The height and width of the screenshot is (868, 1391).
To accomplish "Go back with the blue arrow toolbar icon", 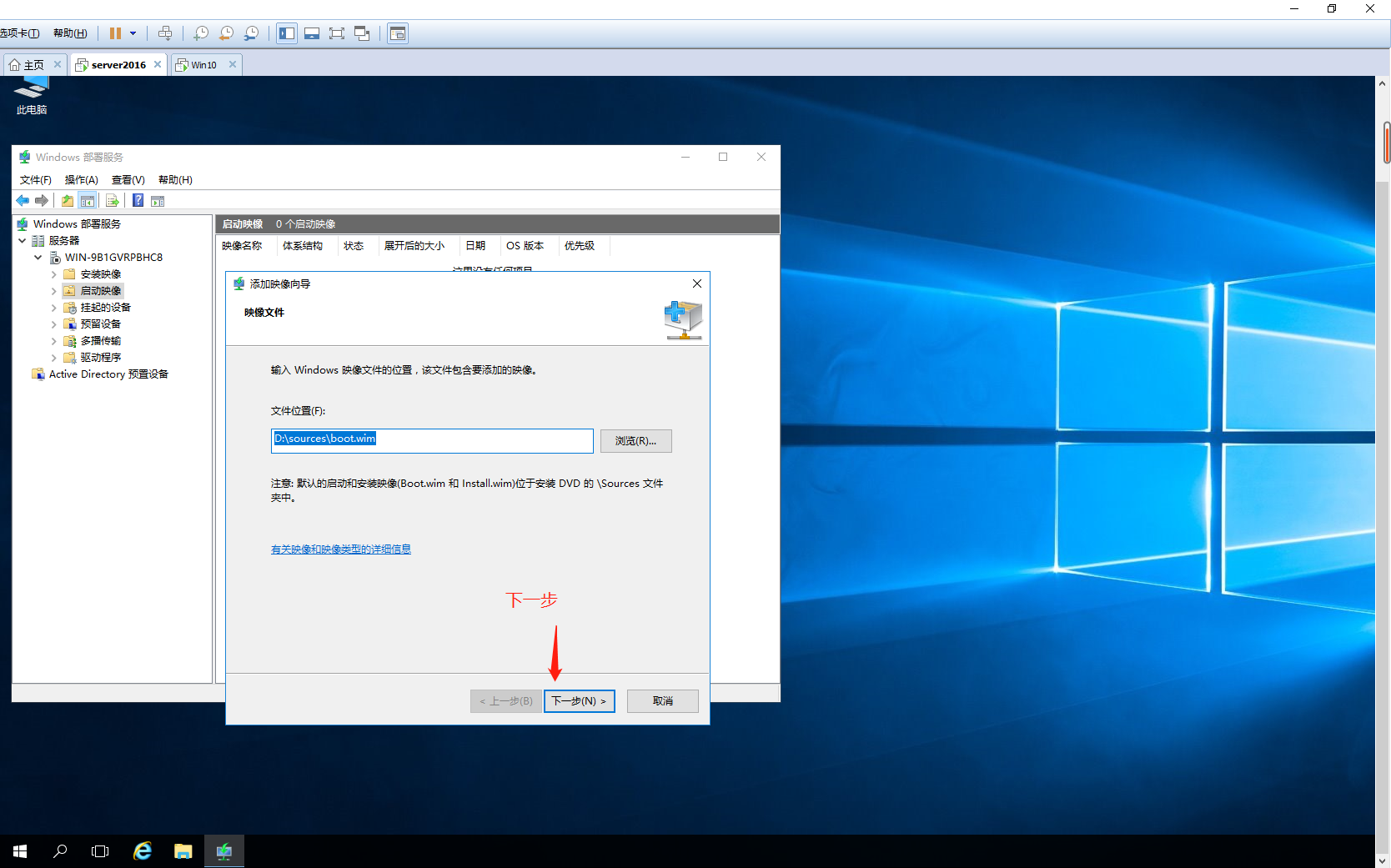I will pyautogui.click(x=23, y=200).
